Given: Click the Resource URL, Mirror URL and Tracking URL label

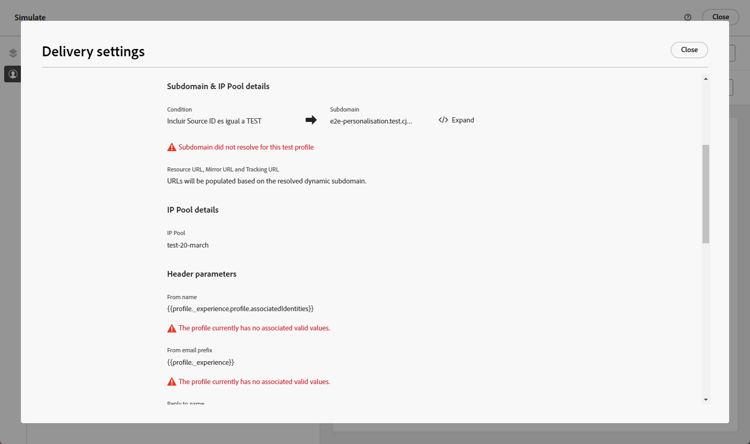Looking at the screenshot, I should [x=223, y=169].
